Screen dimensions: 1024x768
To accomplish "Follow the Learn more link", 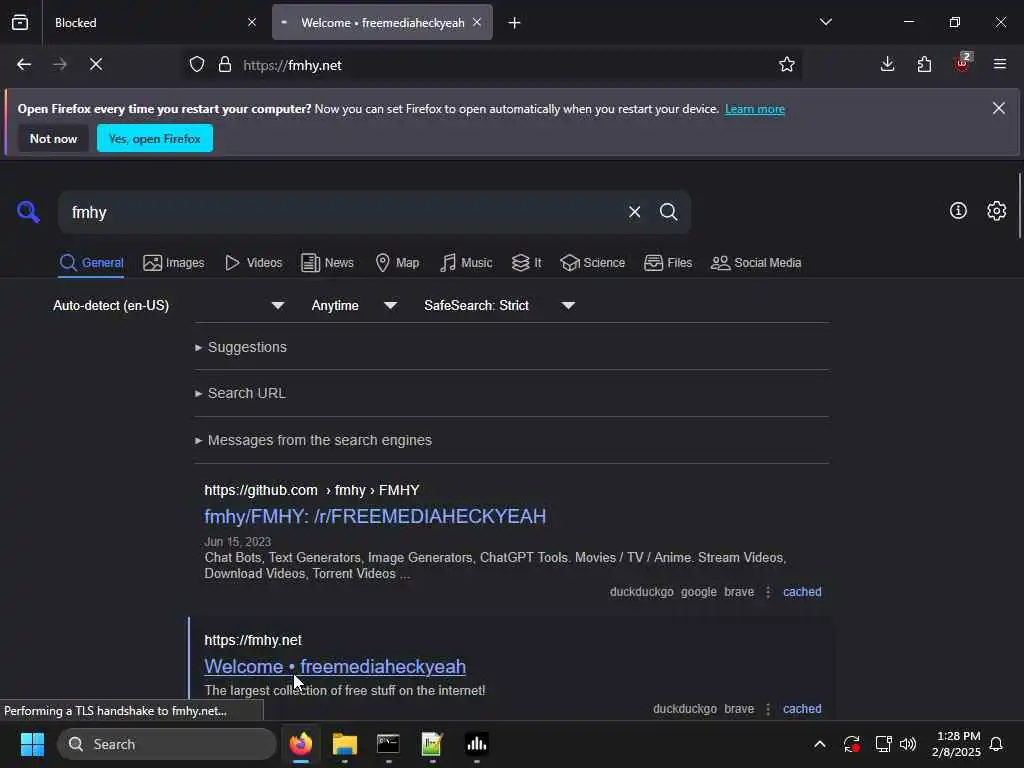I will point(754,109).
